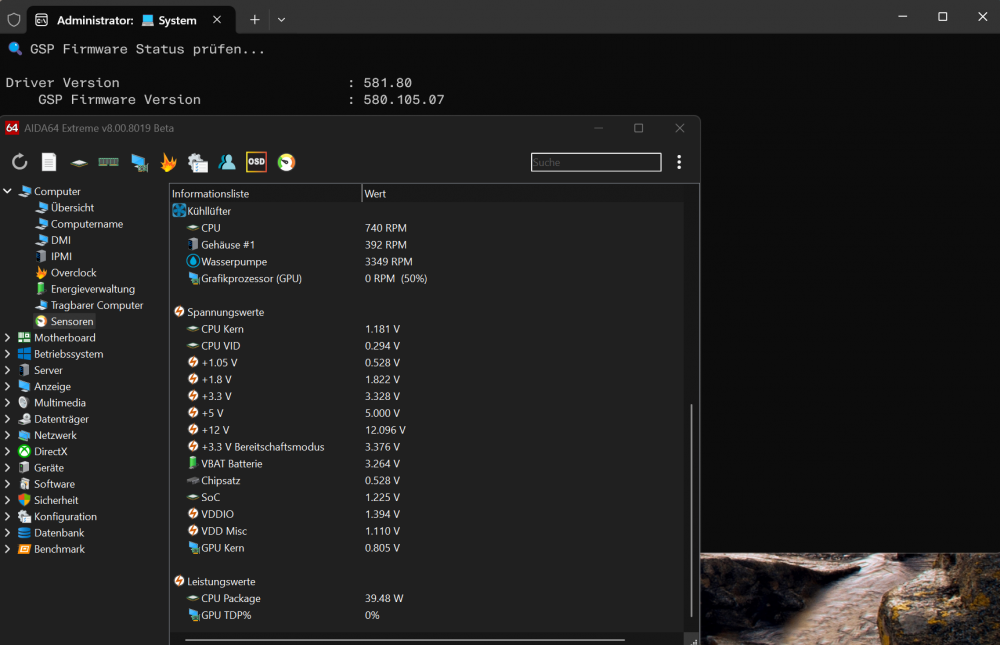Viewport: 1000px width, 645px height.
Task: Click the Refresh icon in AIDA64 toolbar
Action: [19, 161]
